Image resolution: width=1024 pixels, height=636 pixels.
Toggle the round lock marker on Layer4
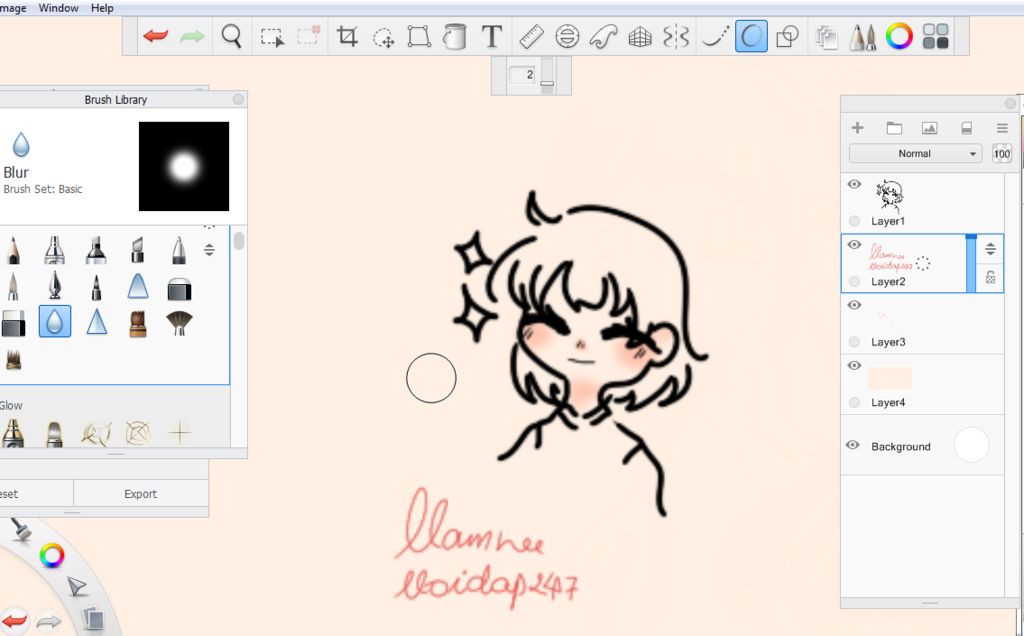[x=854, y=402]
